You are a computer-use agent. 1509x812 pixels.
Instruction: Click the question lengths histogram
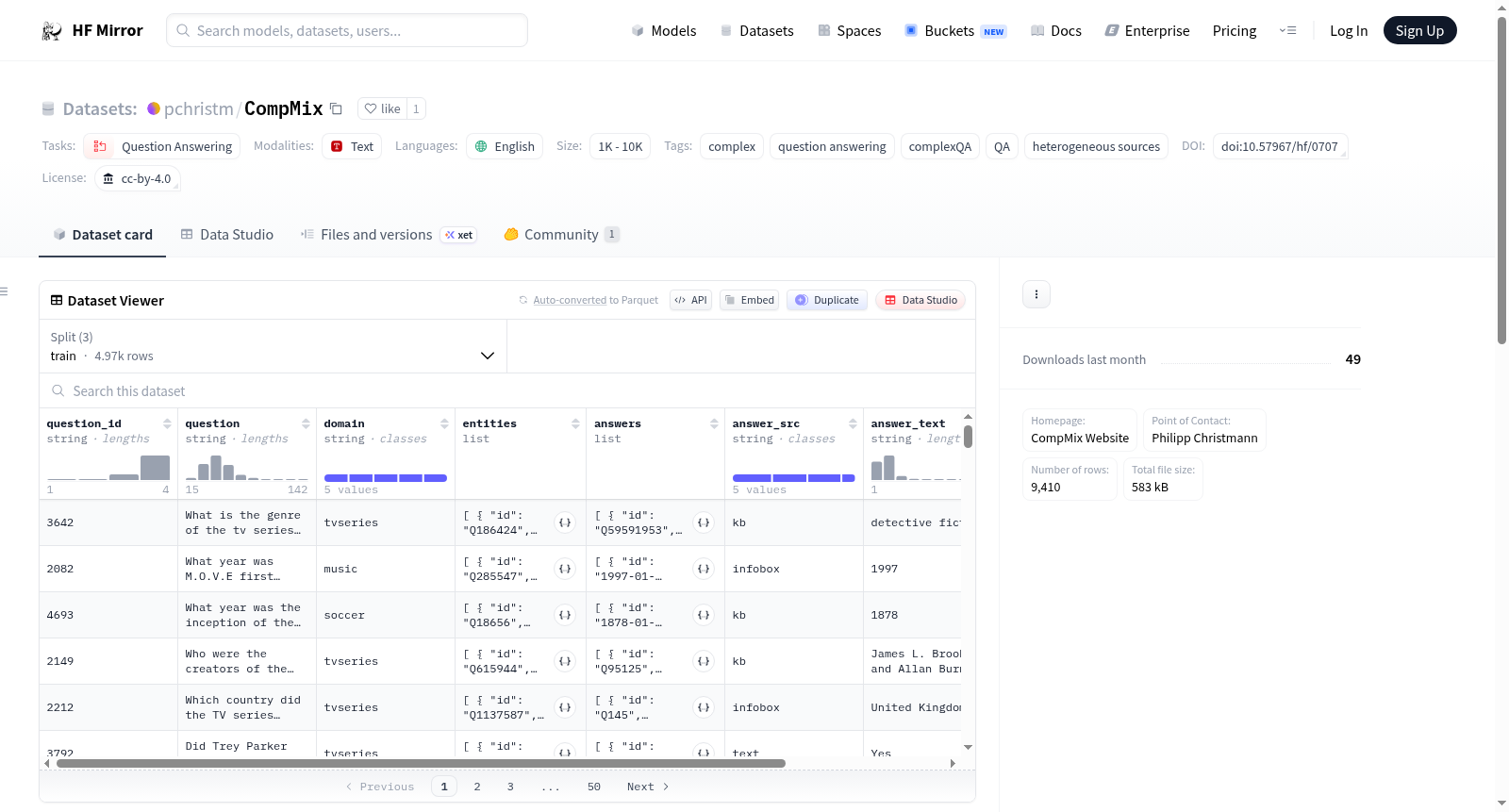coord(247,468)
